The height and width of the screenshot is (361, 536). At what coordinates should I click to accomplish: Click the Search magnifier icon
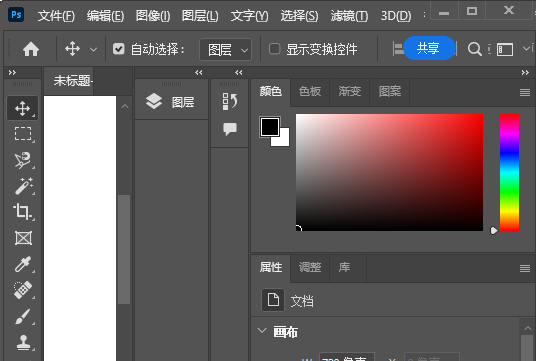click(474, 49)
